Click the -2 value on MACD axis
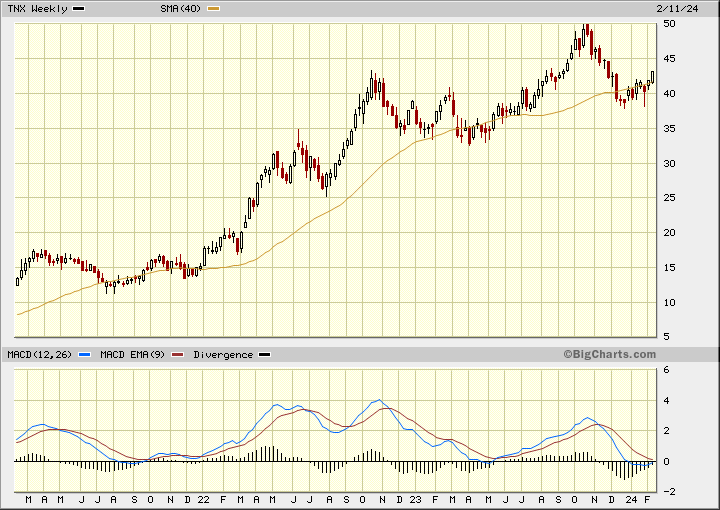This screenshot has width=720, height=510. (669, 492)
